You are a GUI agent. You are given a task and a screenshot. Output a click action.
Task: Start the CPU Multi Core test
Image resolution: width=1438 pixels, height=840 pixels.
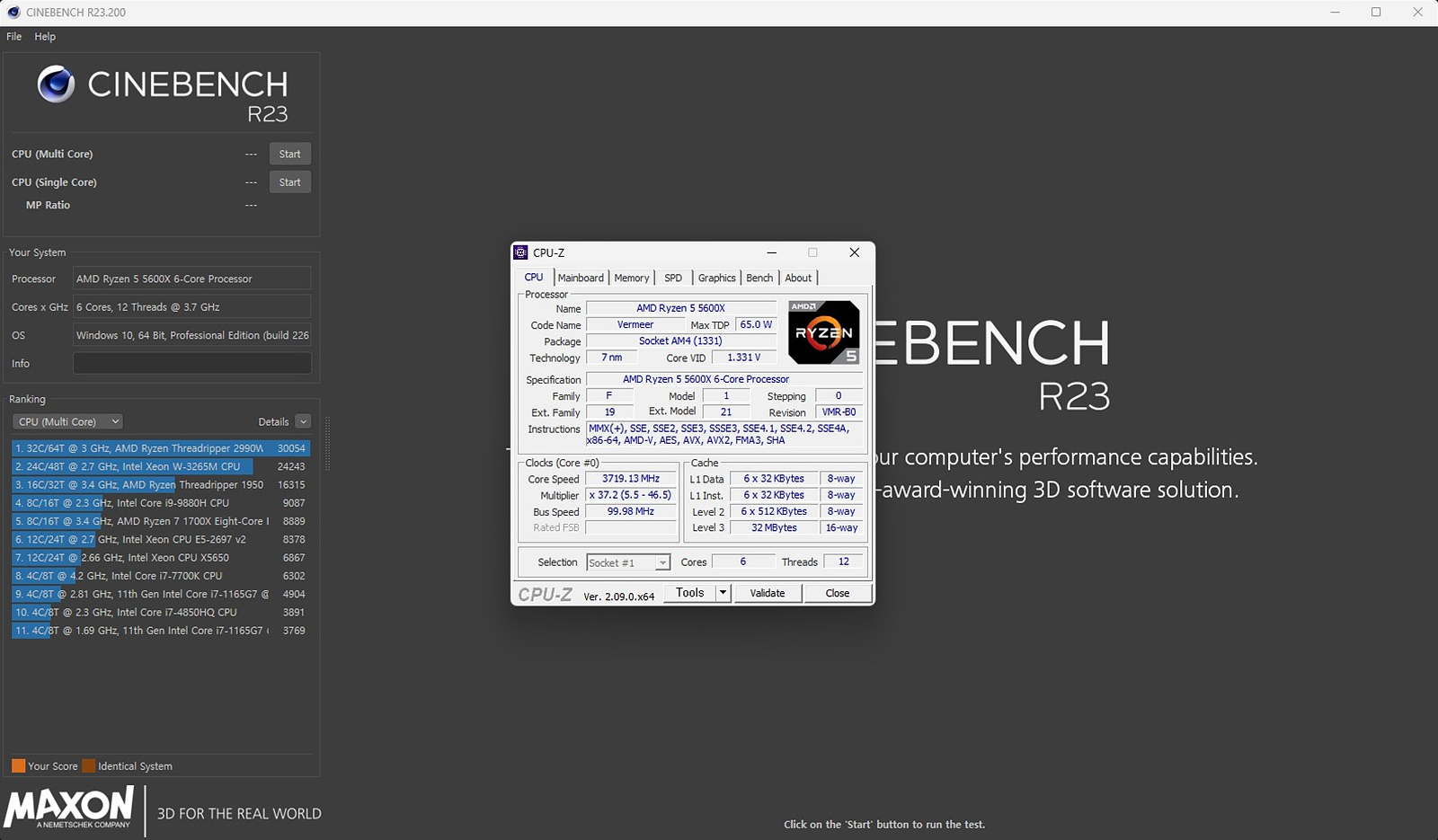pos(289,155)
